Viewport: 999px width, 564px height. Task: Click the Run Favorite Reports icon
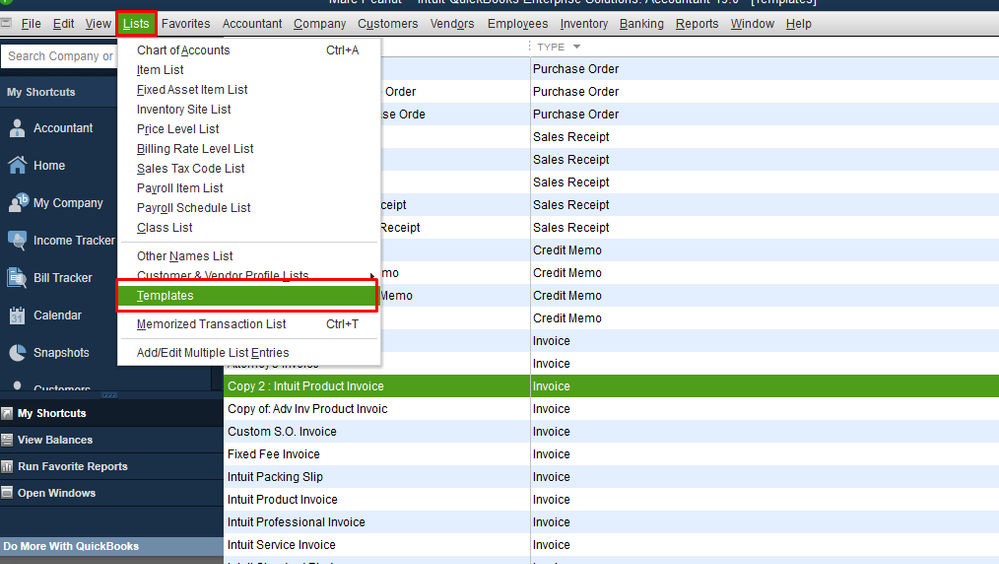click(x=7, y=466)
